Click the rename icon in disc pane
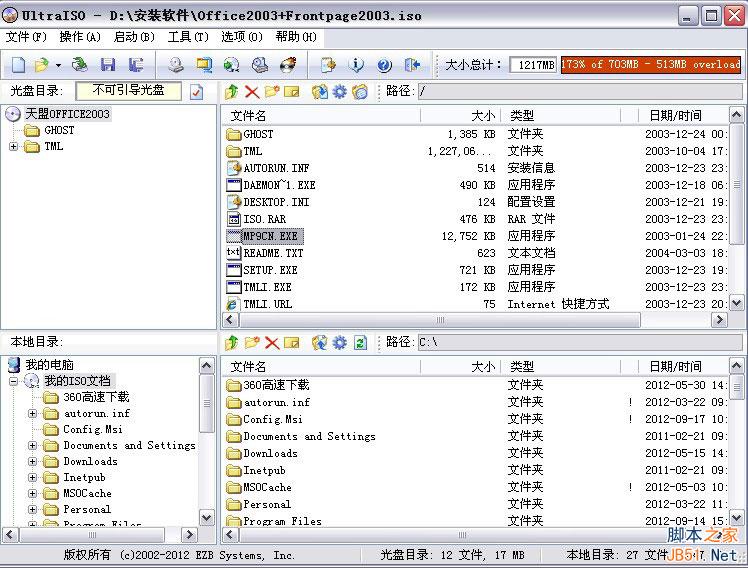 point(291,91)
